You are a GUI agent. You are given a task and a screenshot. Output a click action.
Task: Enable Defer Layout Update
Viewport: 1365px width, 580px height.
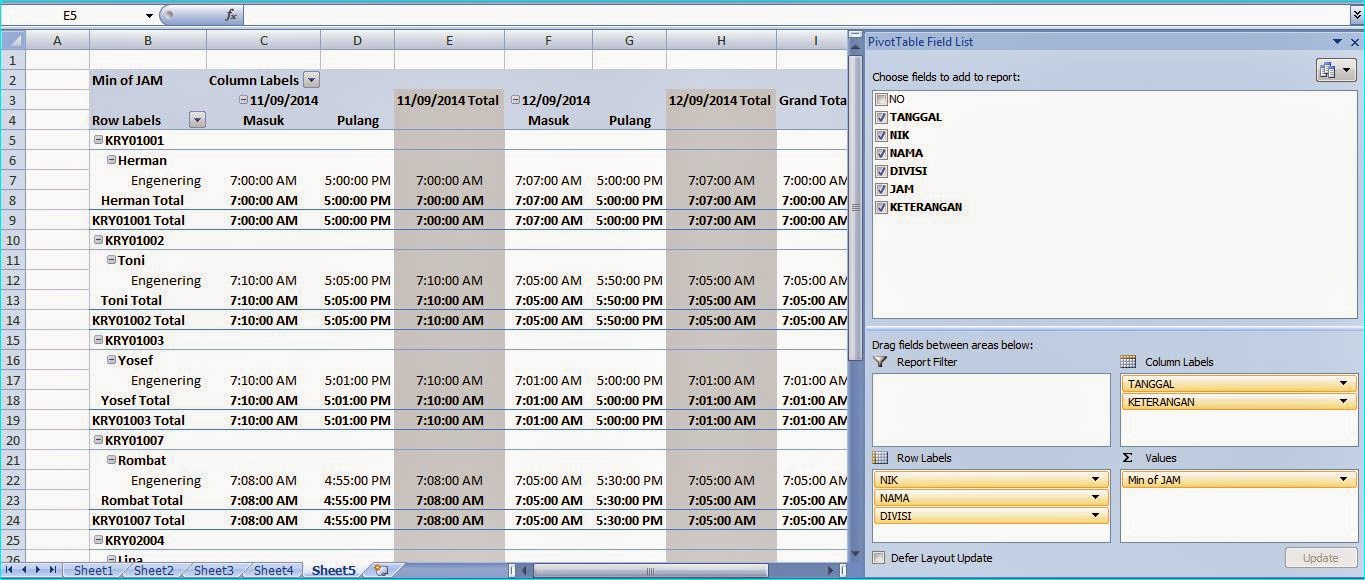(878, 557)
